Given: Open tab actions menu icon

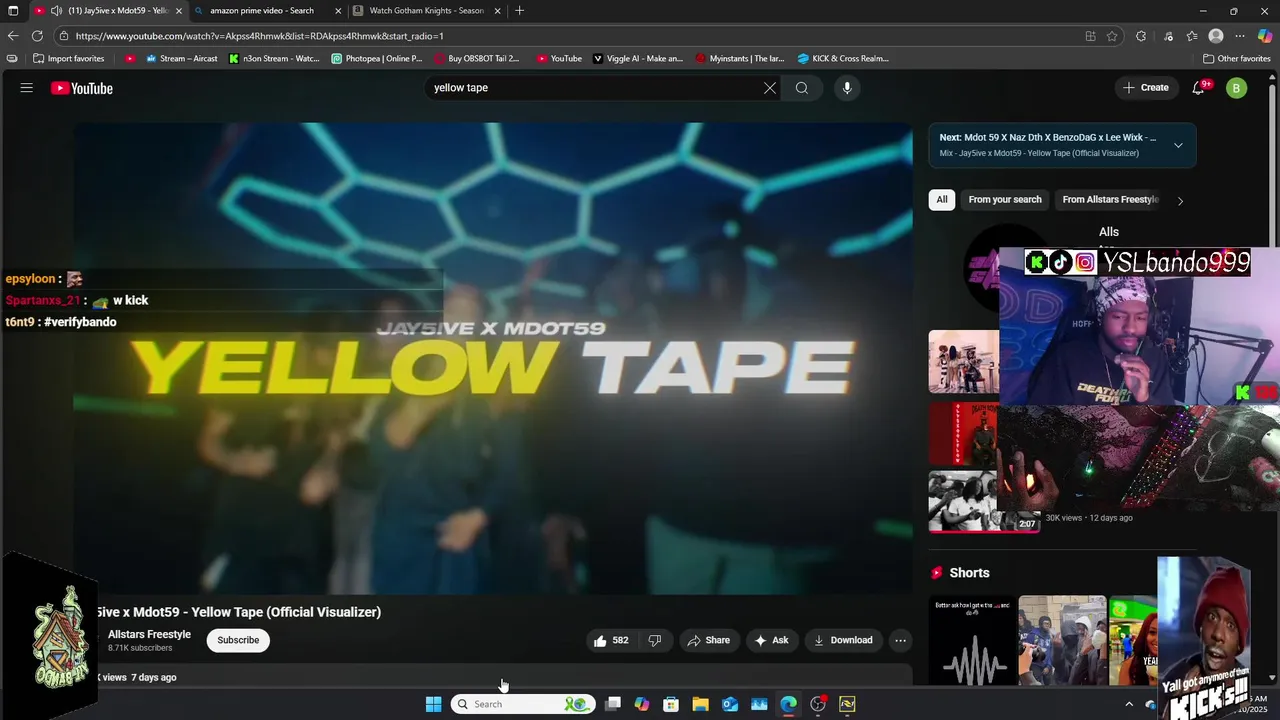Looking at the screenshot, I should (x=13, y=10).
